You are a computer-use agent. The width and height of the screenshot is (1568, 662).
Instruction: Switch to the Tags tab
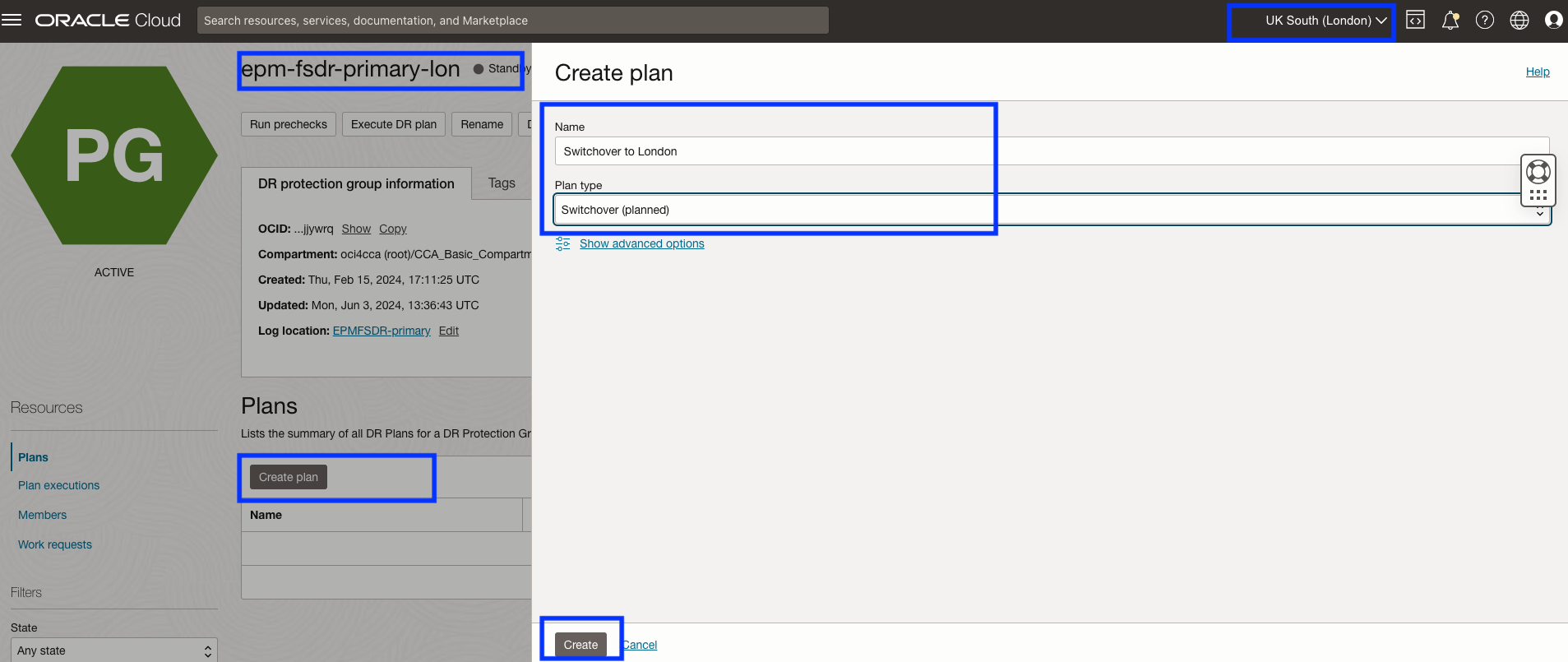[502, 183]
